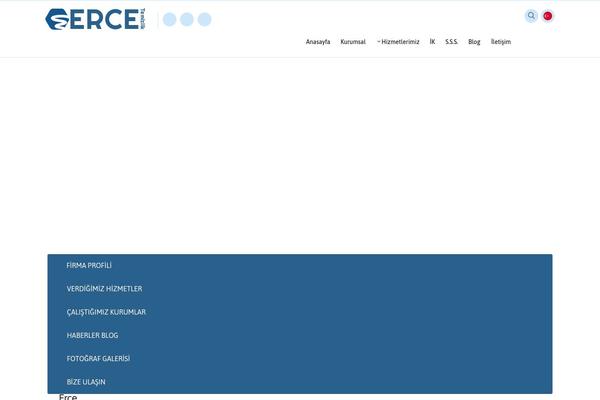Image resolution: width=600 pixels, height=400 pixels.
Task: Visit the FİRMA PROFİLİ link
Action: point(89,265)
